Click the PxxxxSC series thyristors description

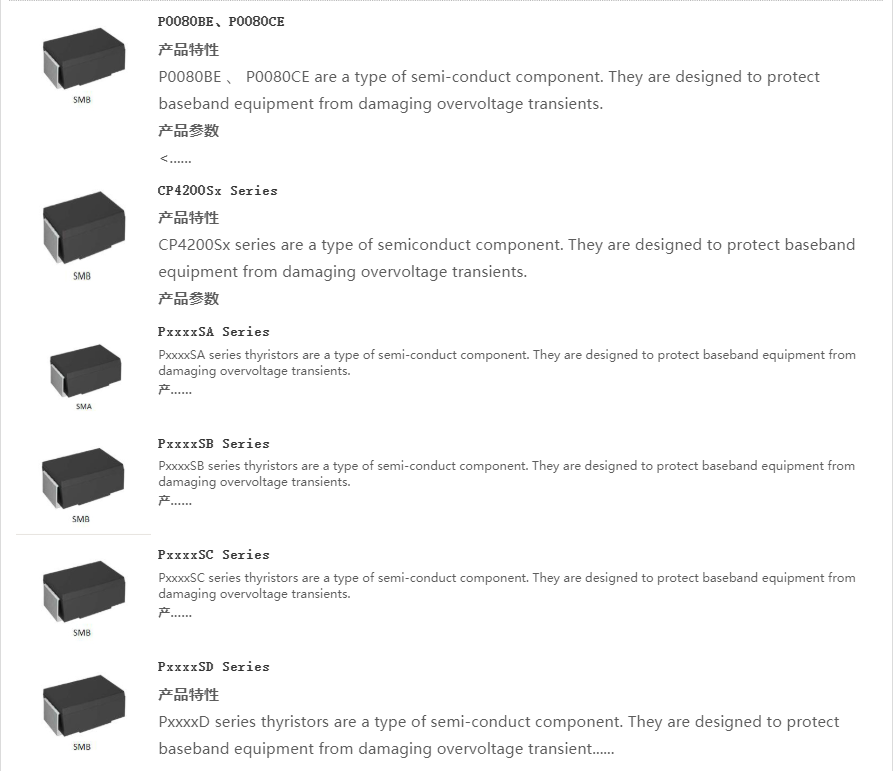pyautogui.click(x=507, y=585)
